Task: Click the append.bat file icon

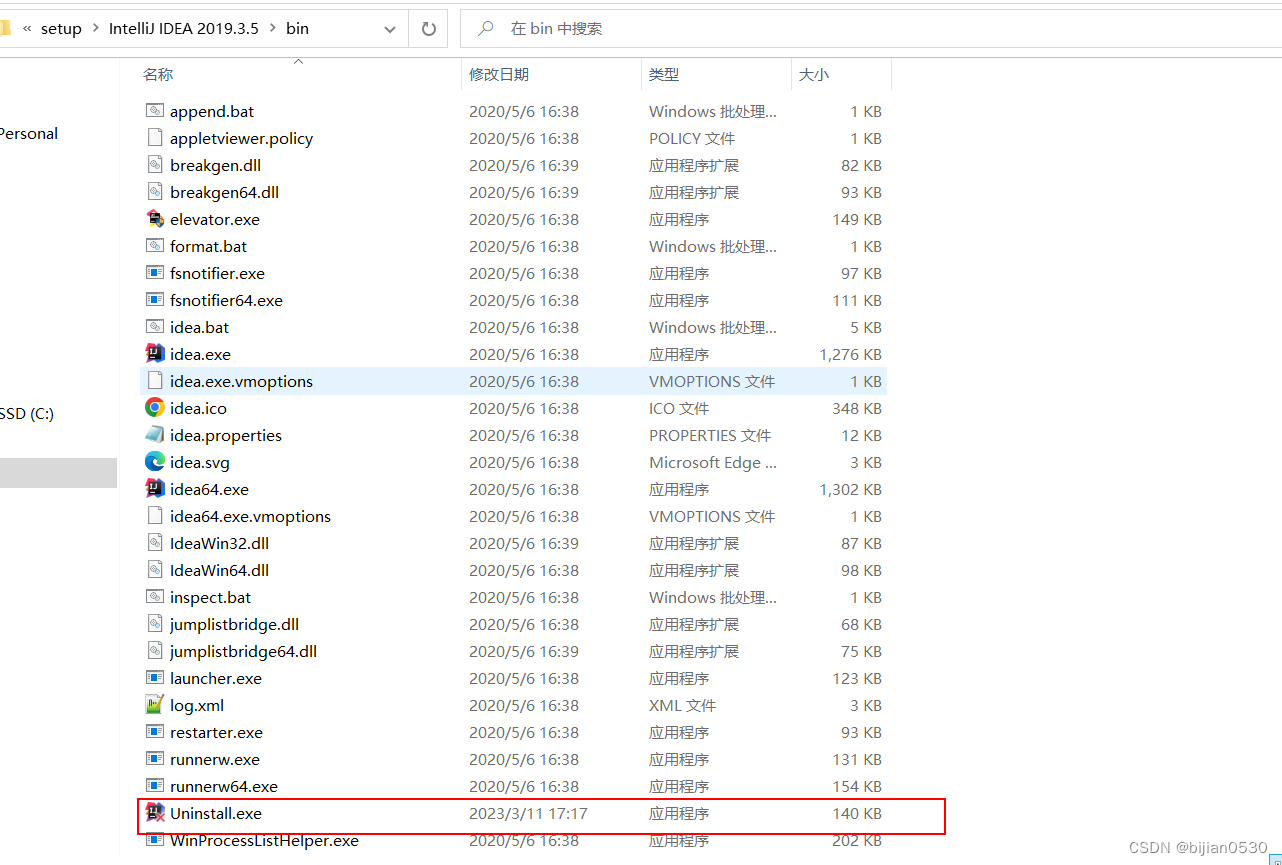Action: [x=154, y=111]
